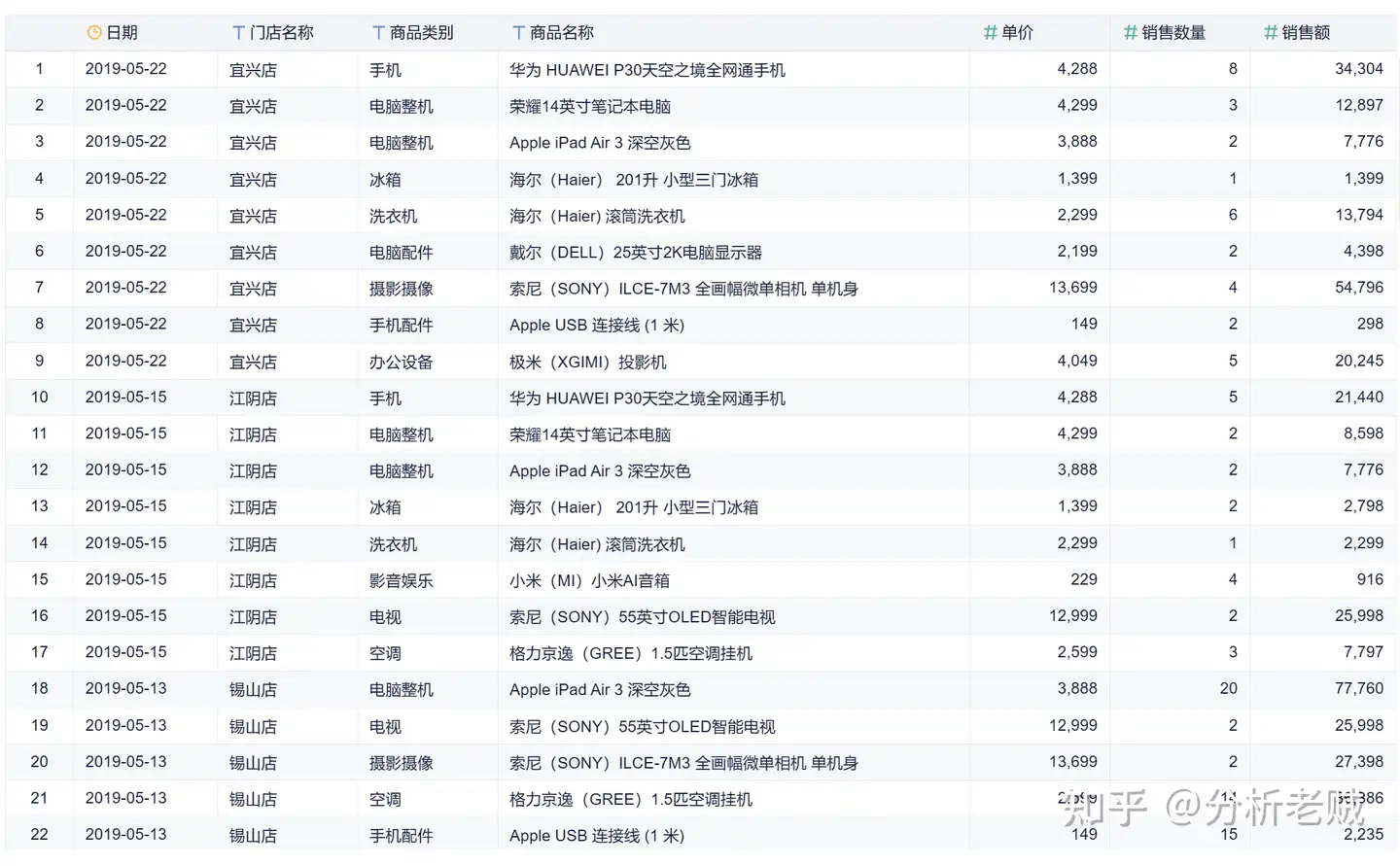Image resolution: width=1400 pixels, height=866 pixels.
Task: Click 锡山店 in row 20
Action: click(x=253, y=763)
